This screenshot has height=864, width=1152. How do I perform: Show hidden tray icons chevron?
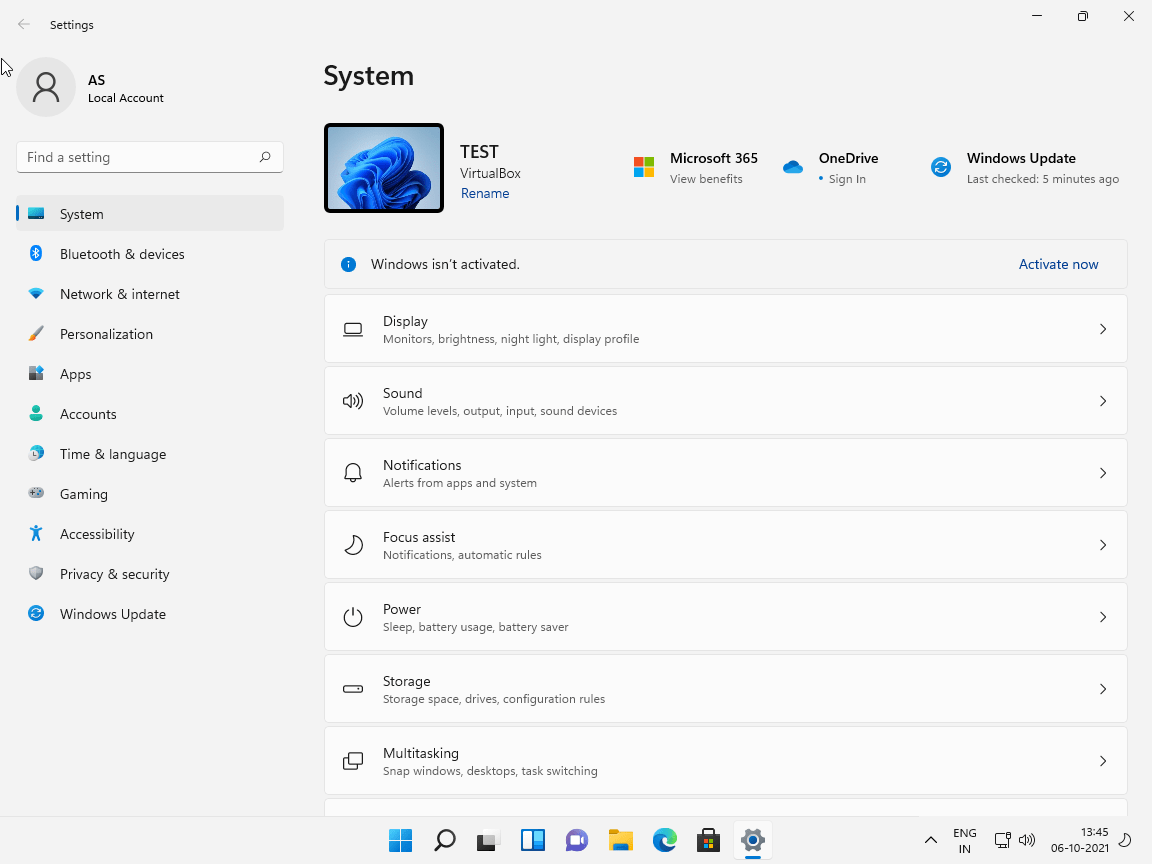[x=930, y=840]
